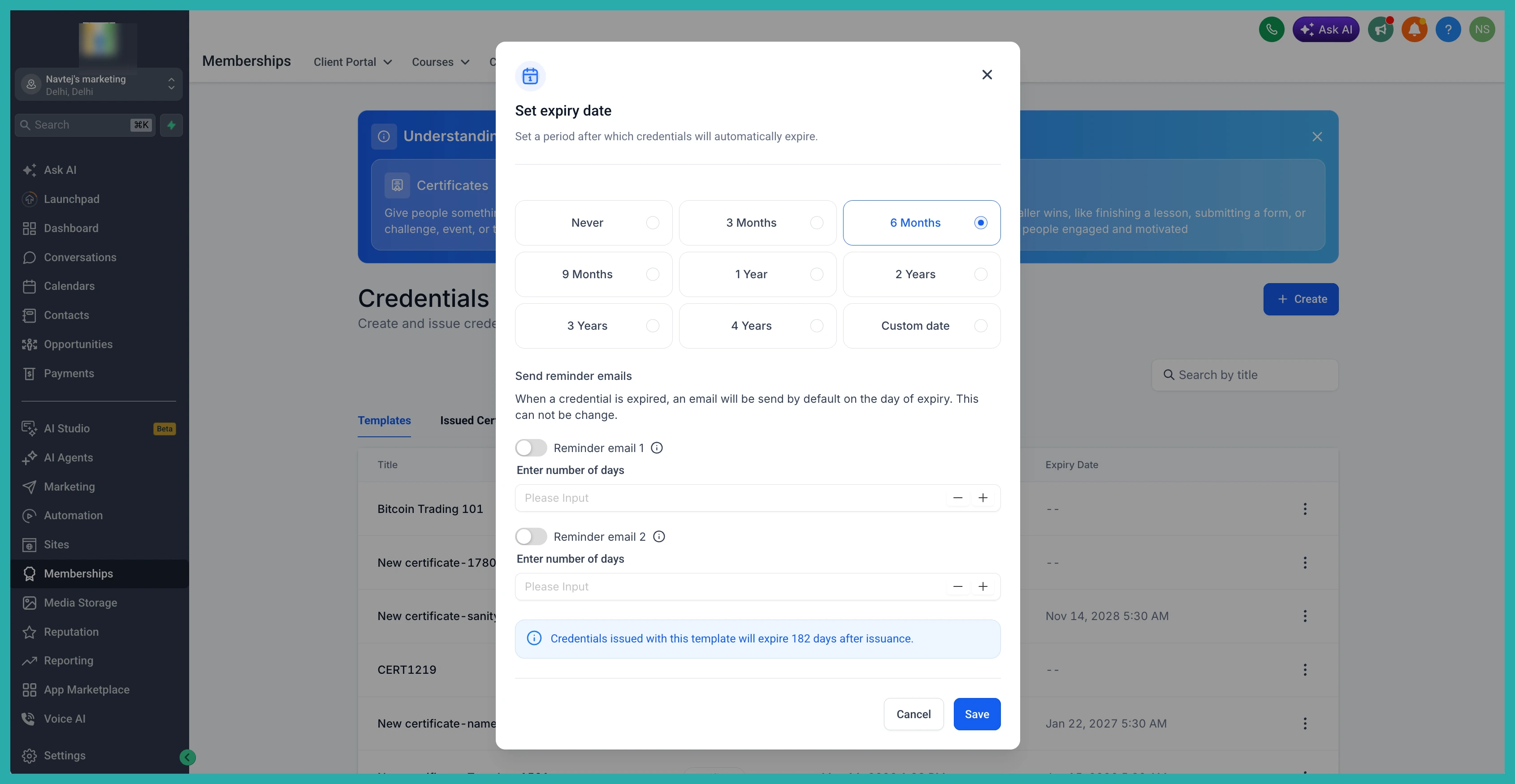Switch to the Templates tab

coord(384,420)
